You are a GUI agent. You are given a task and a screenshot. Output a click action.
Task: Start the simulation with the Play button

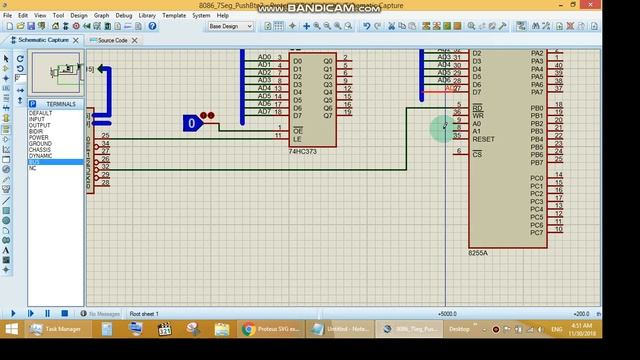[x=13, y=313]
